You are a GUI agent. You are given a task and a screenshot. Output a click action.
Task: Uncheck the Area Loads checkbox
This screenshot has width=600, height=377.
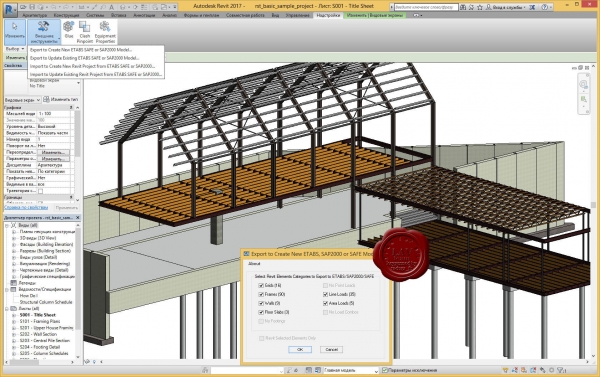[x=325, y=304]
